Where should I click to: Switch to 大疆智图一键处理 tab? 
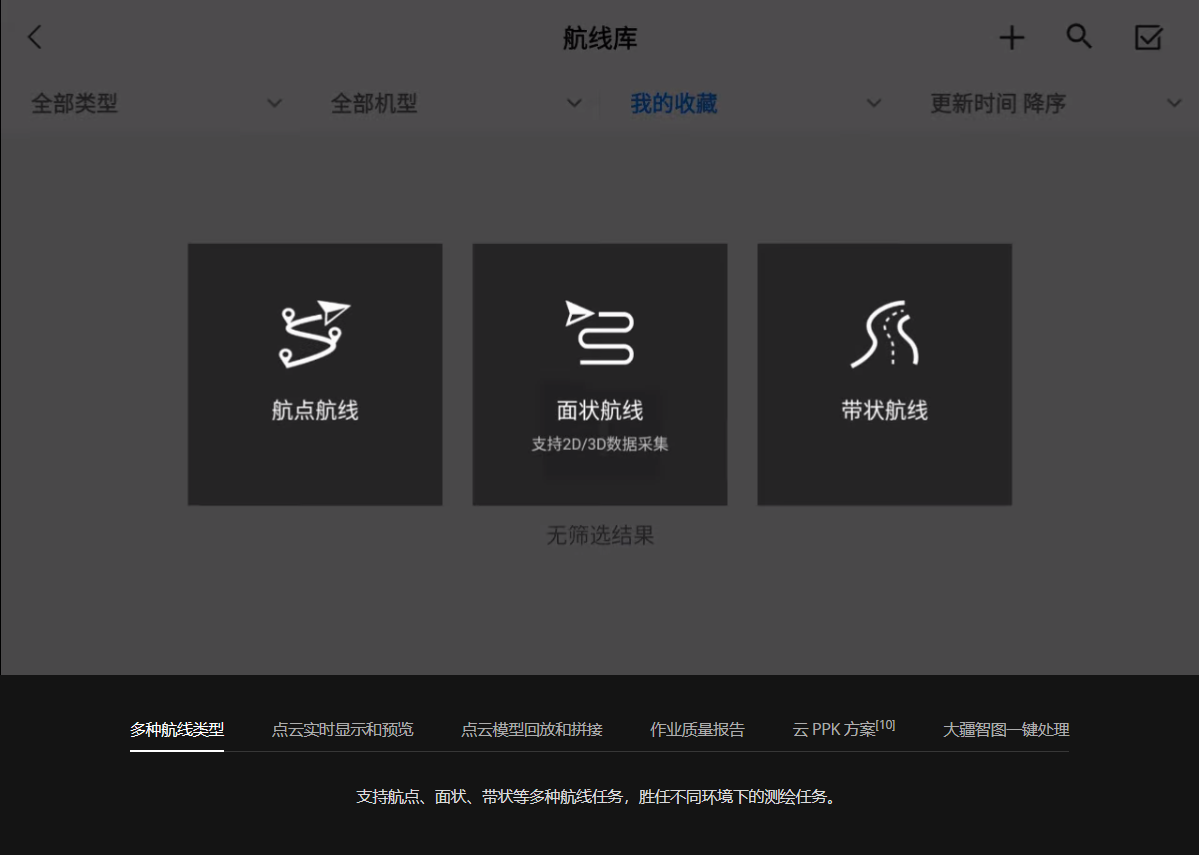tap(1006, 729)
